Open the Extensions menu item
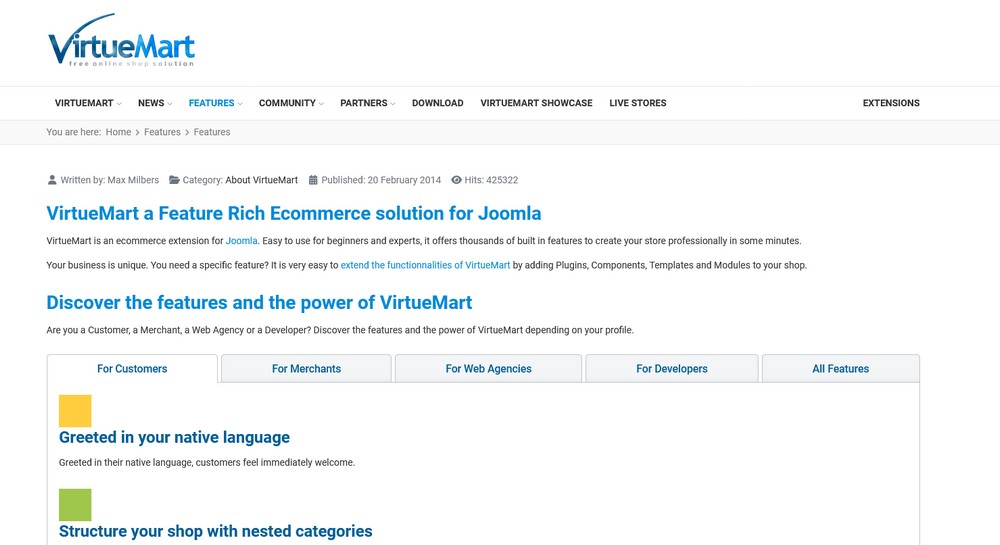The height and width of the screenshot is (545, 1000). click(x=891, y=103)
